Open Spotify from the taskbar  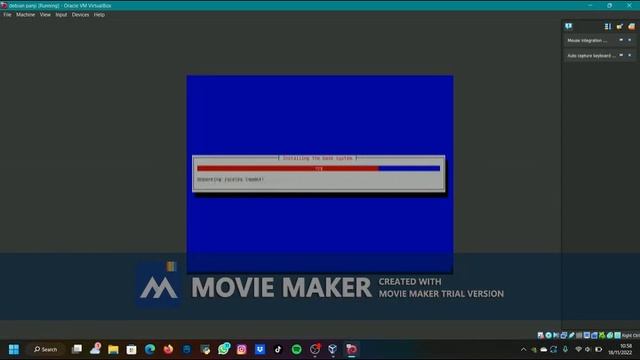[297, 349]
